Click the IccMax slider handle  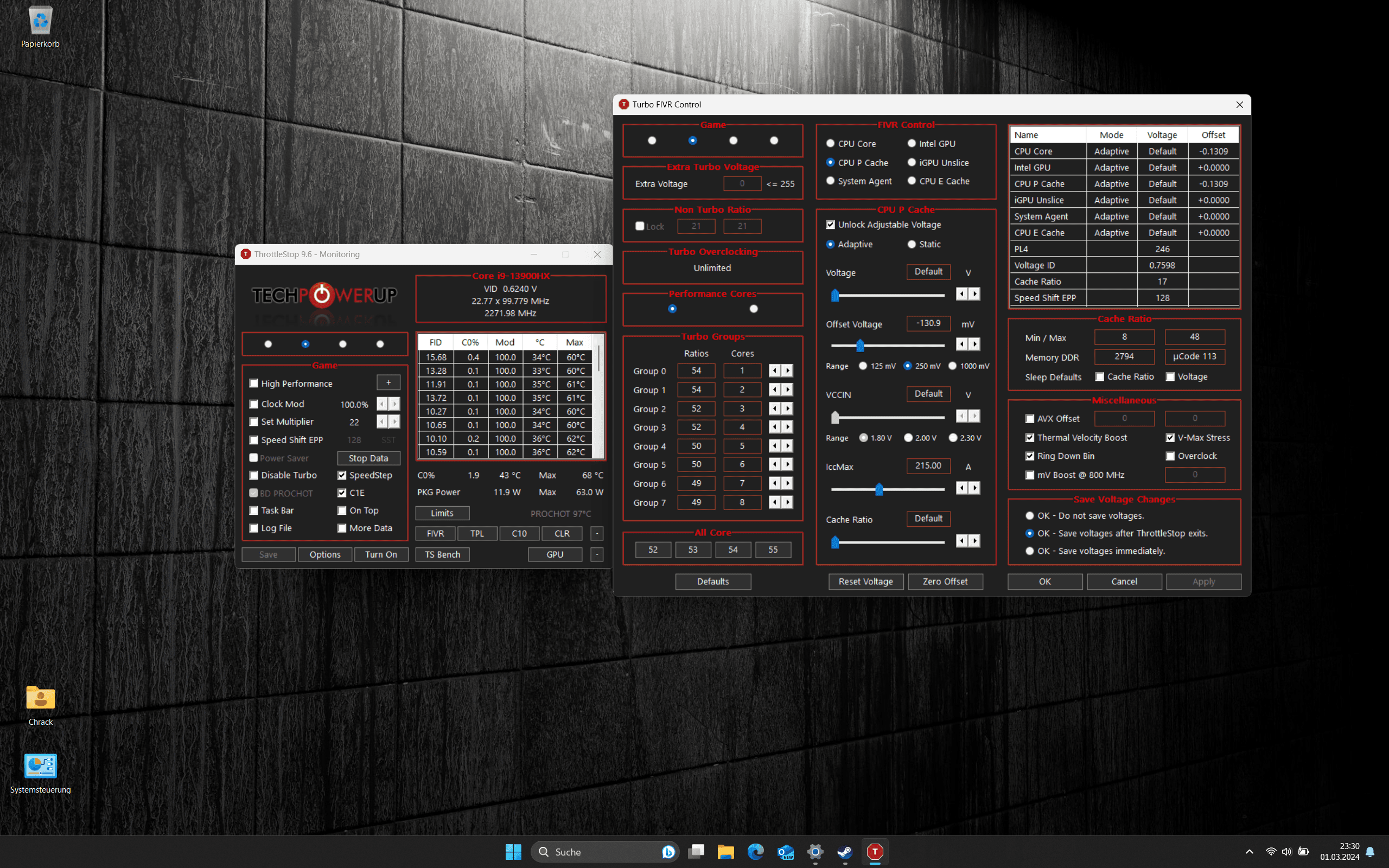point(879,489)
